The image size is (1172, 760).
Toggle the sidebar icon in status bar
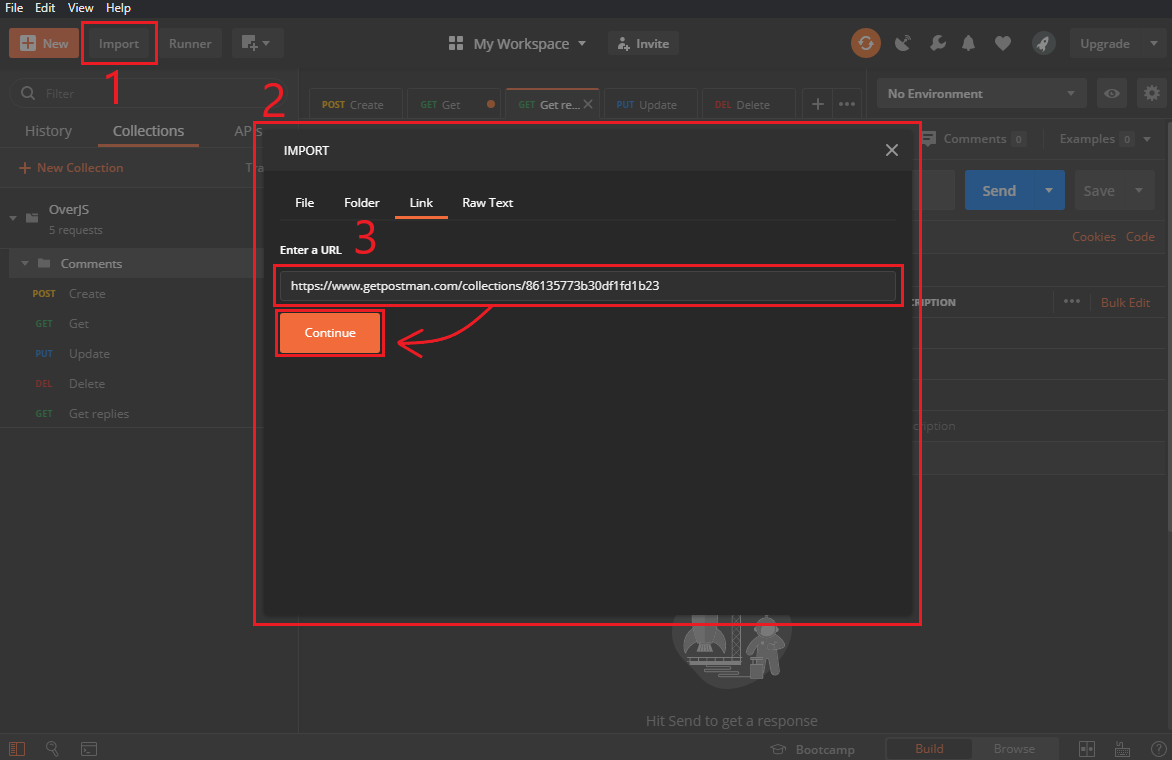click(x=16, y=749)
